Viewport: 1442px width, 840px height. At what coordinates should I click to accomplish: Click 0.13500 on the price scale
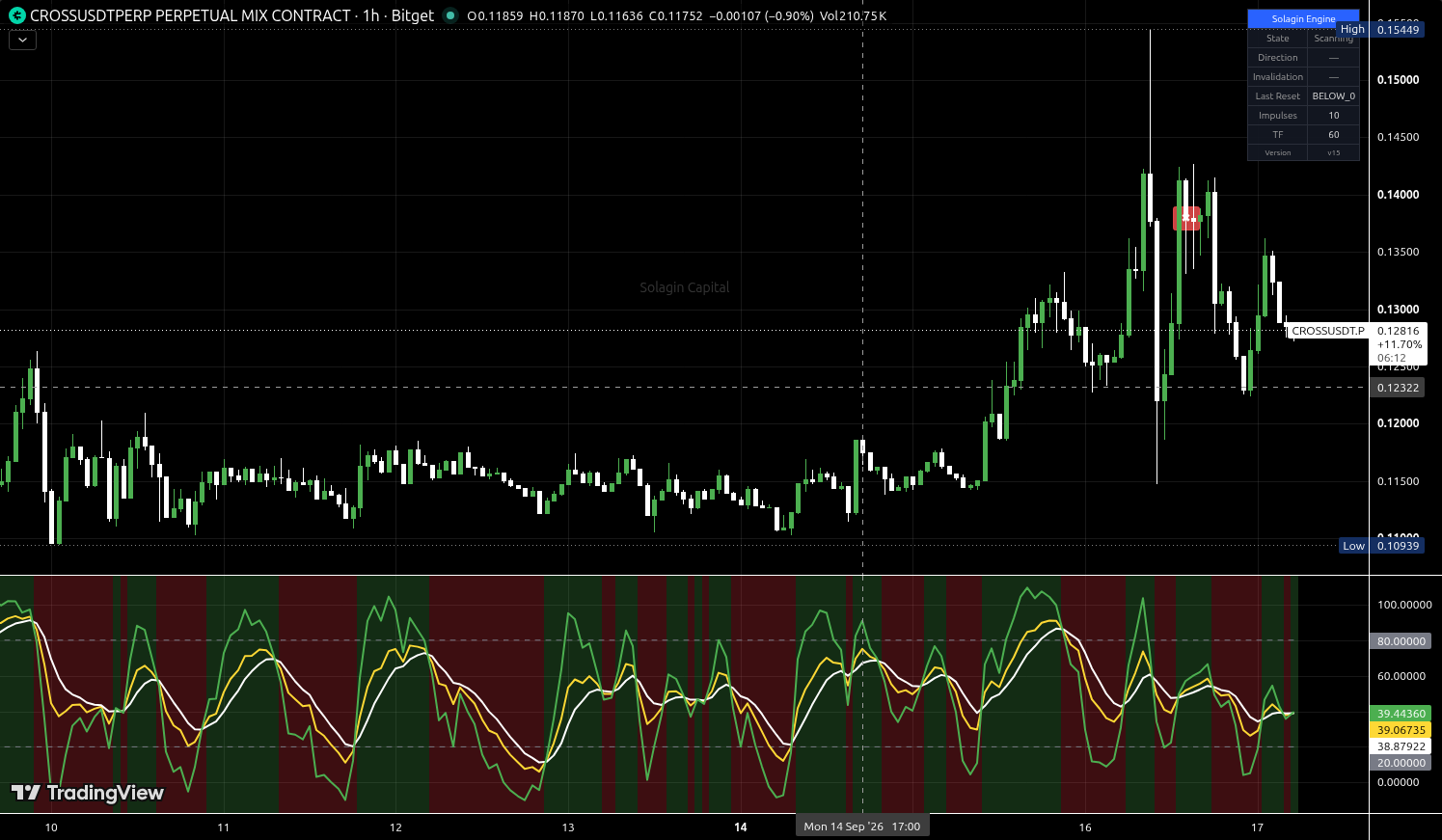coord(1398,252)
